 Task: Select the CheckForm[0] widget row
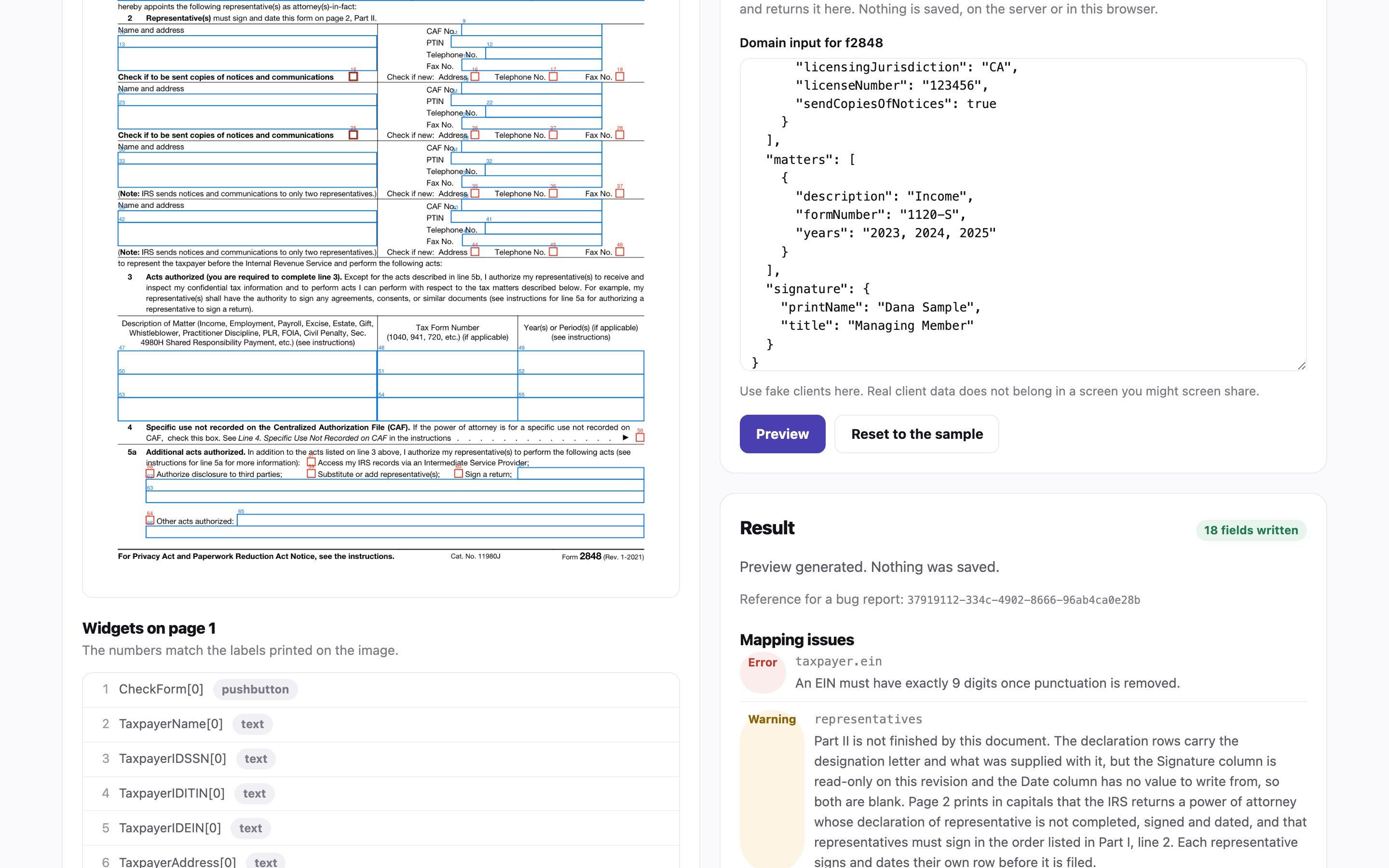point(381,690)
